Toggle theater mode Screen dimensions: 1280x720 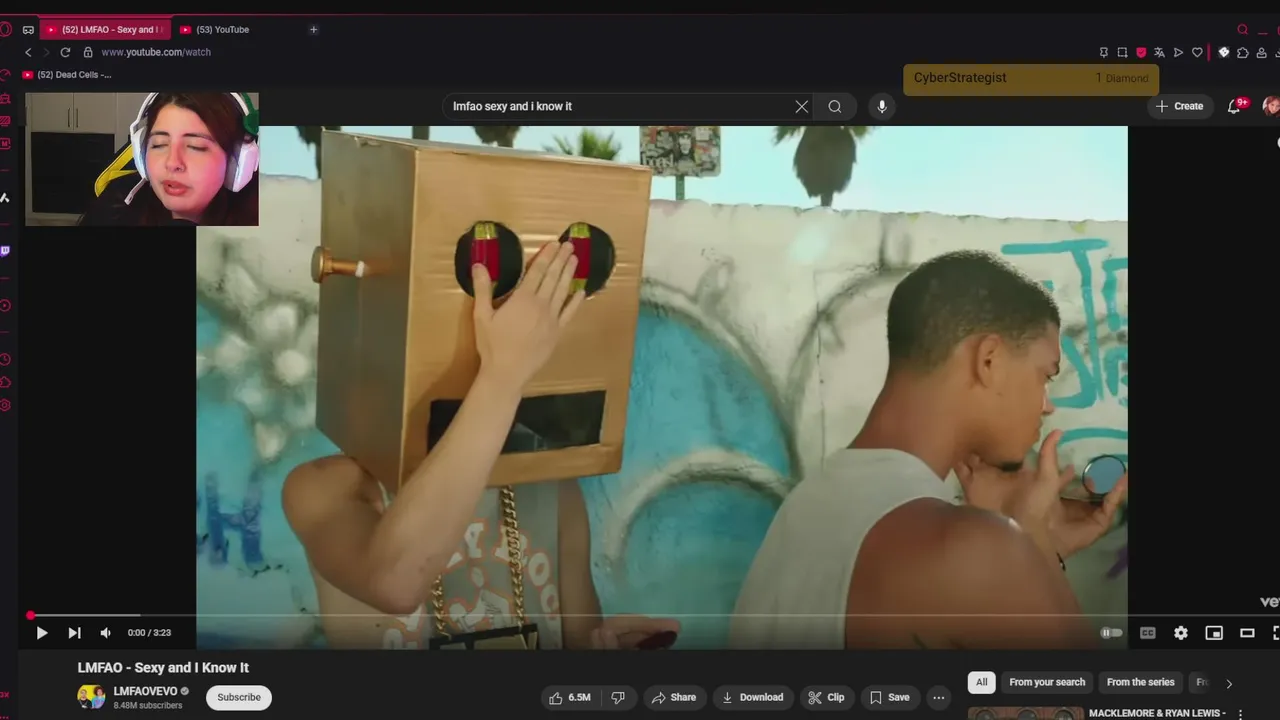coord(1247,633)
